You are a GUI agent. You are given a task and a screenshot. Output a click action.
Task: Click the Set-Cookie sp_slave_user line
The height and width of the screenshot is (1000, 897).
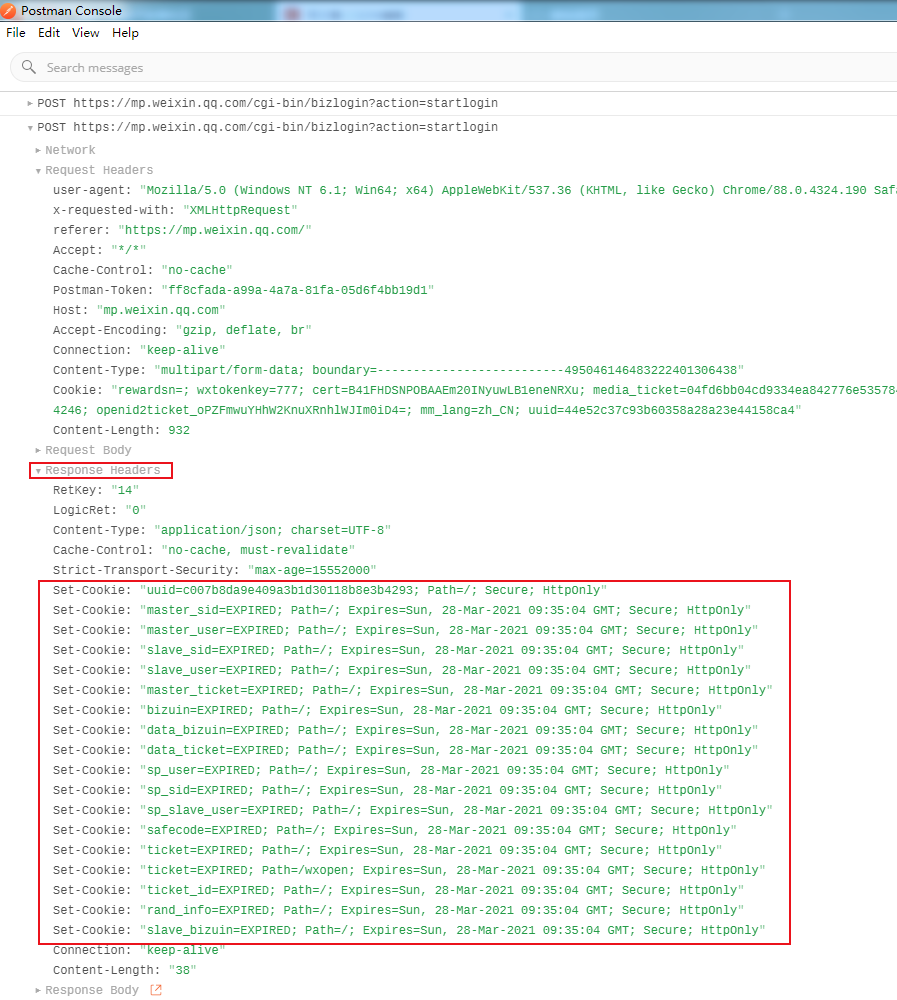click(x=413, y=810)
